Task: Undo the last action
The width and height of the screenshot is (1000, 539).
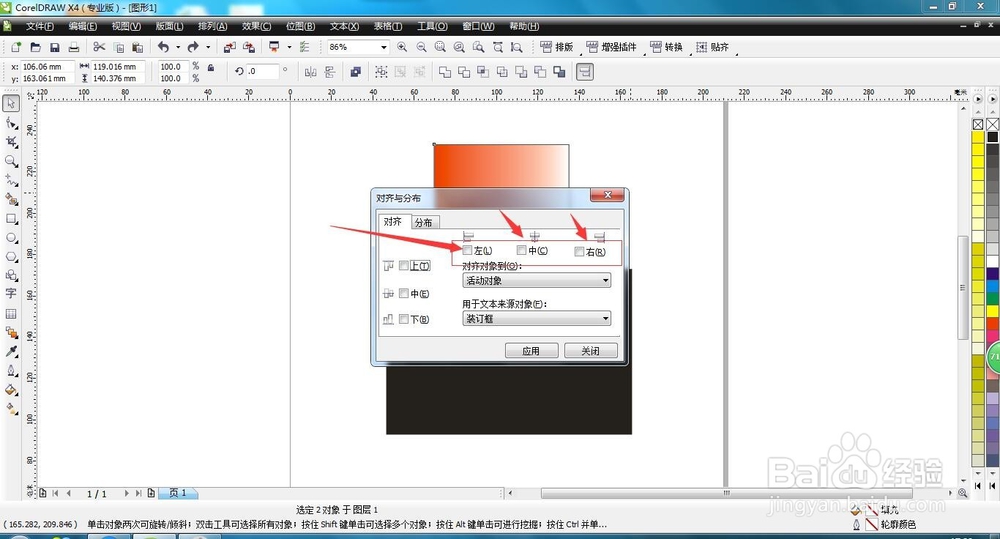Action: pyautogui.click(x=164, y=47)
